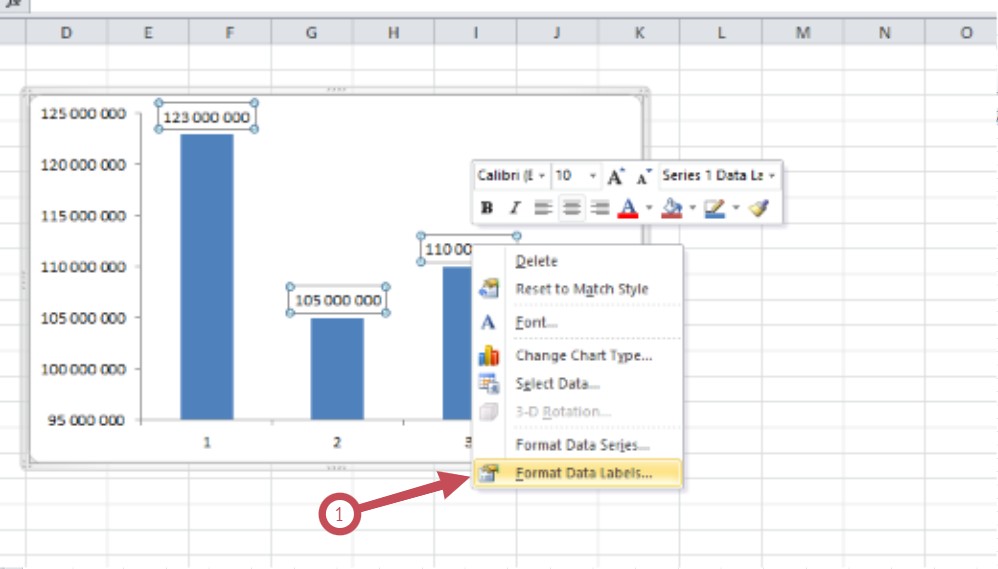Toggle bold in the mini toolbar
This screenshot has width=998, height=569.
(487, 208)
